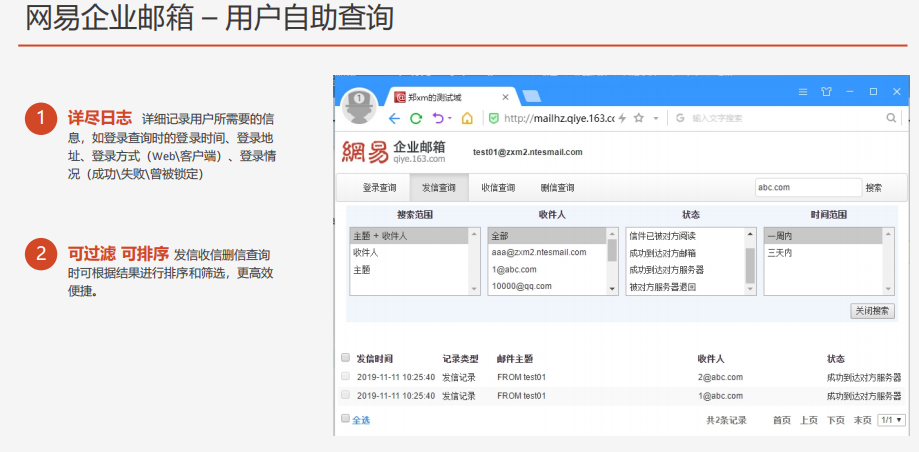Click the purple undo-close arrow icon
This screenshot has height=452, width=919.
point(438,118)
